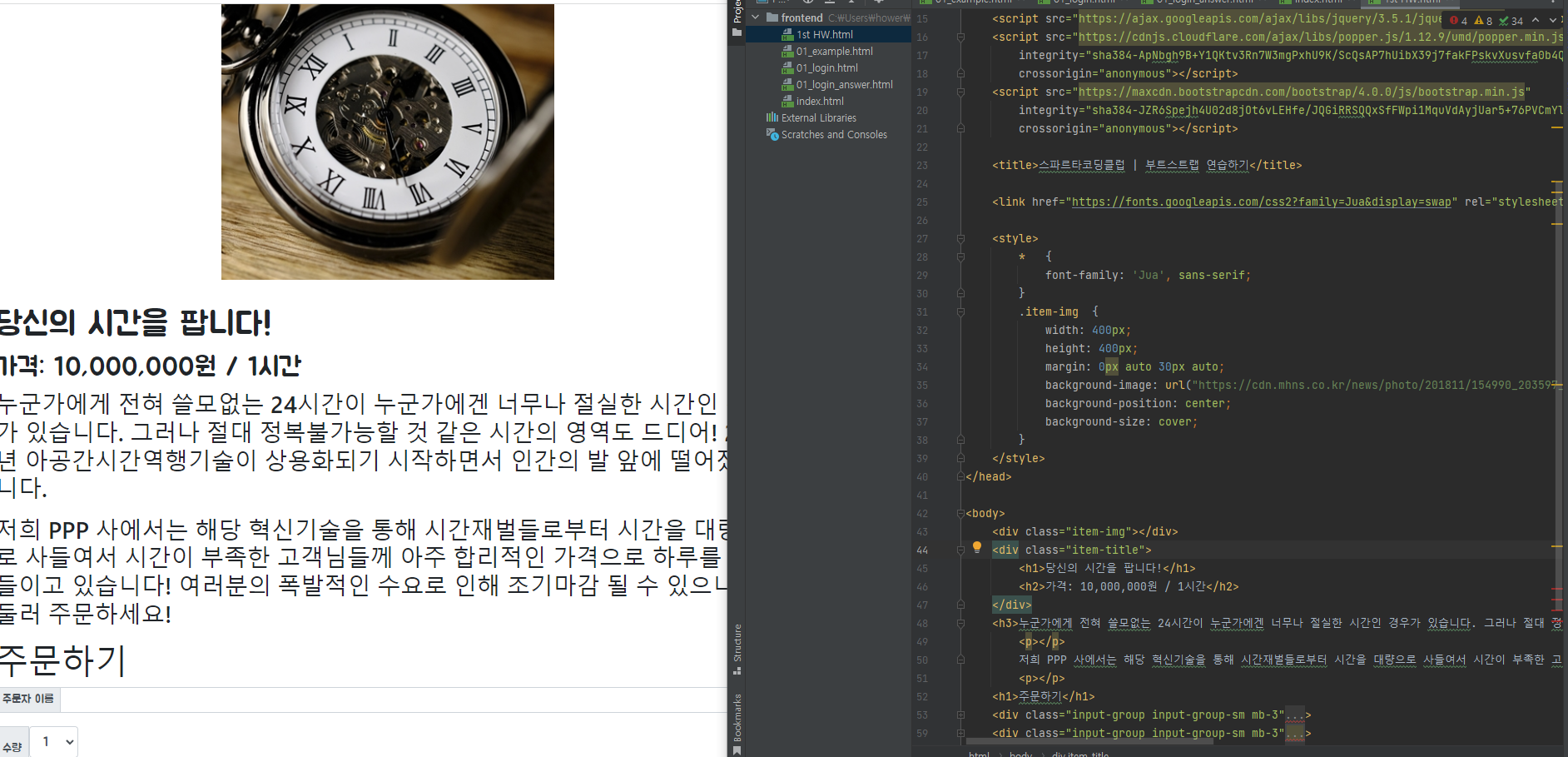Click the 주문자 이름 label on webpage
The width and height of the screenshot is (1568, 757).
pyautogui.click(x=27, y=699)
